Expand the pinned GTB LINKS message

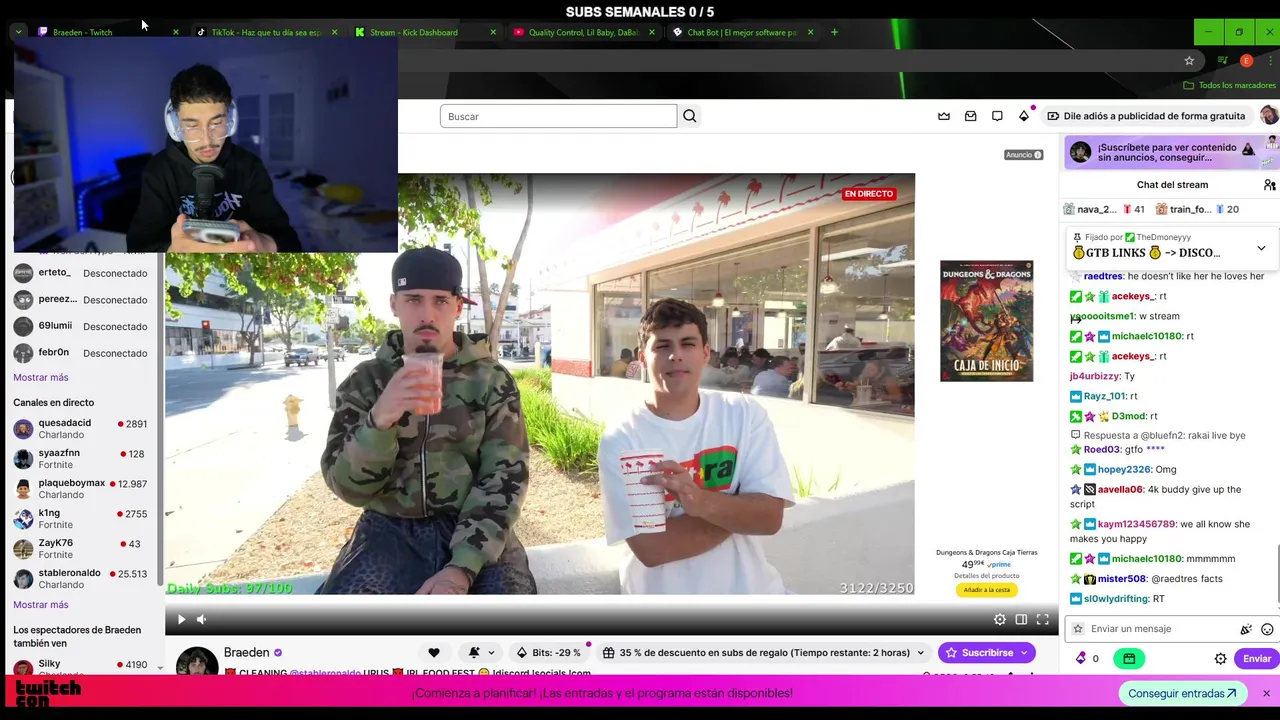pyautogui.click(x=1261, y=248)
